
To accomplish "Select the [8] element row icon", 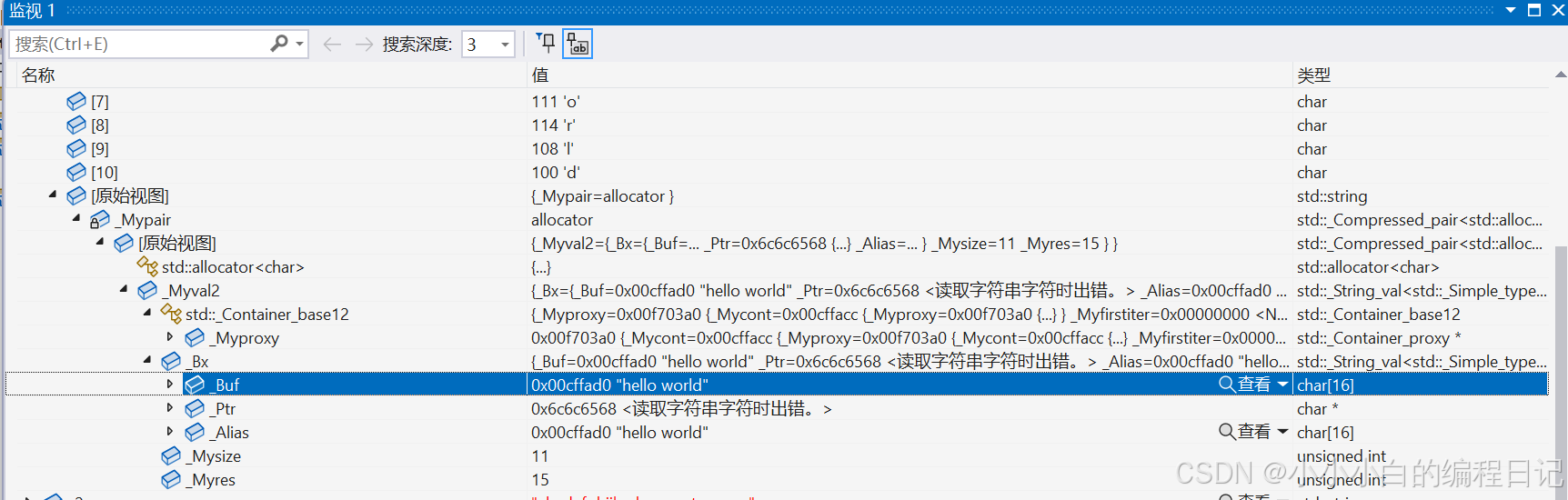I will [x=76, y=125].
